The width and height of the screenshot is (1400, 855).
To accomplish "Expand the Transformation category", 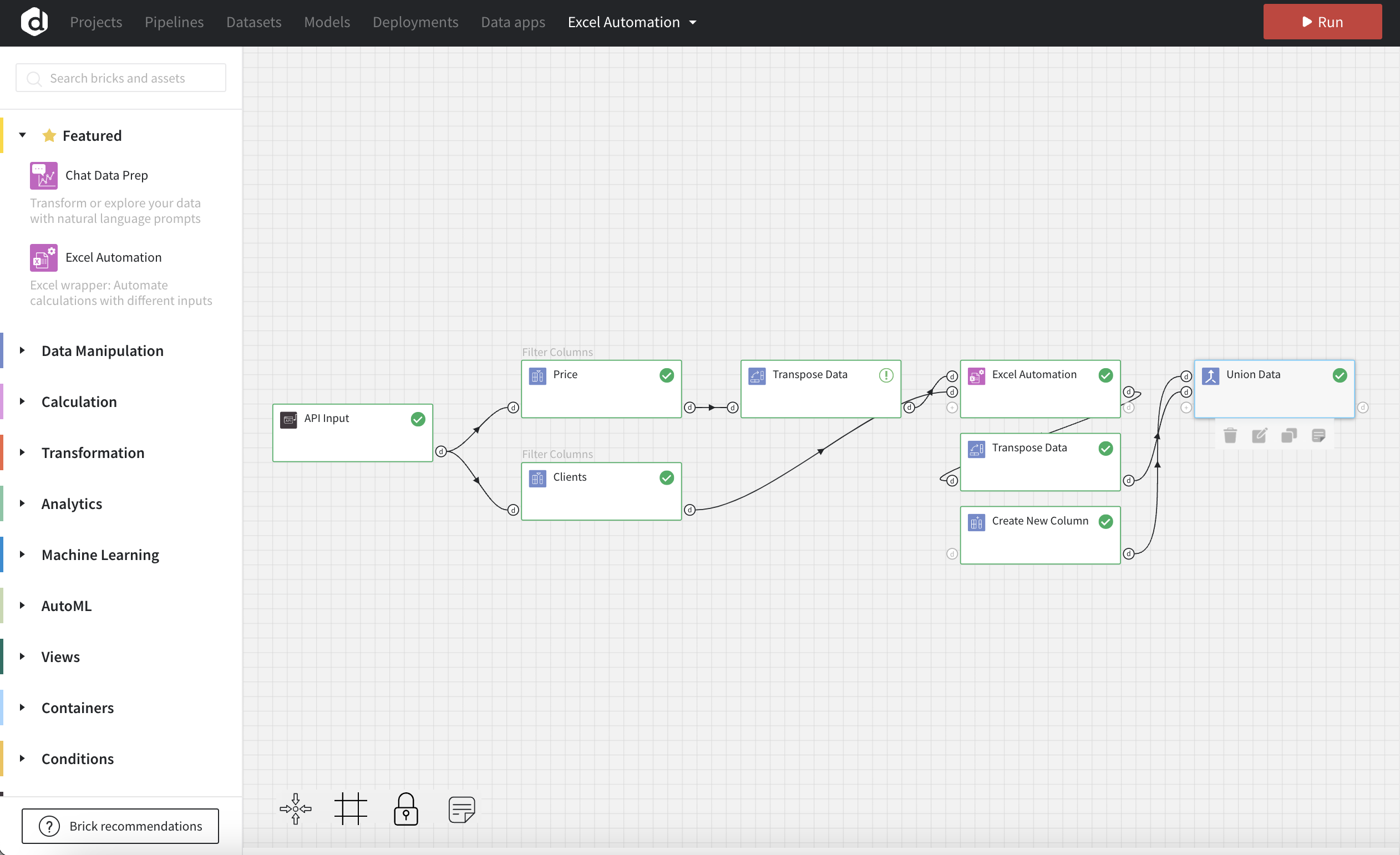I will point(22,453).
